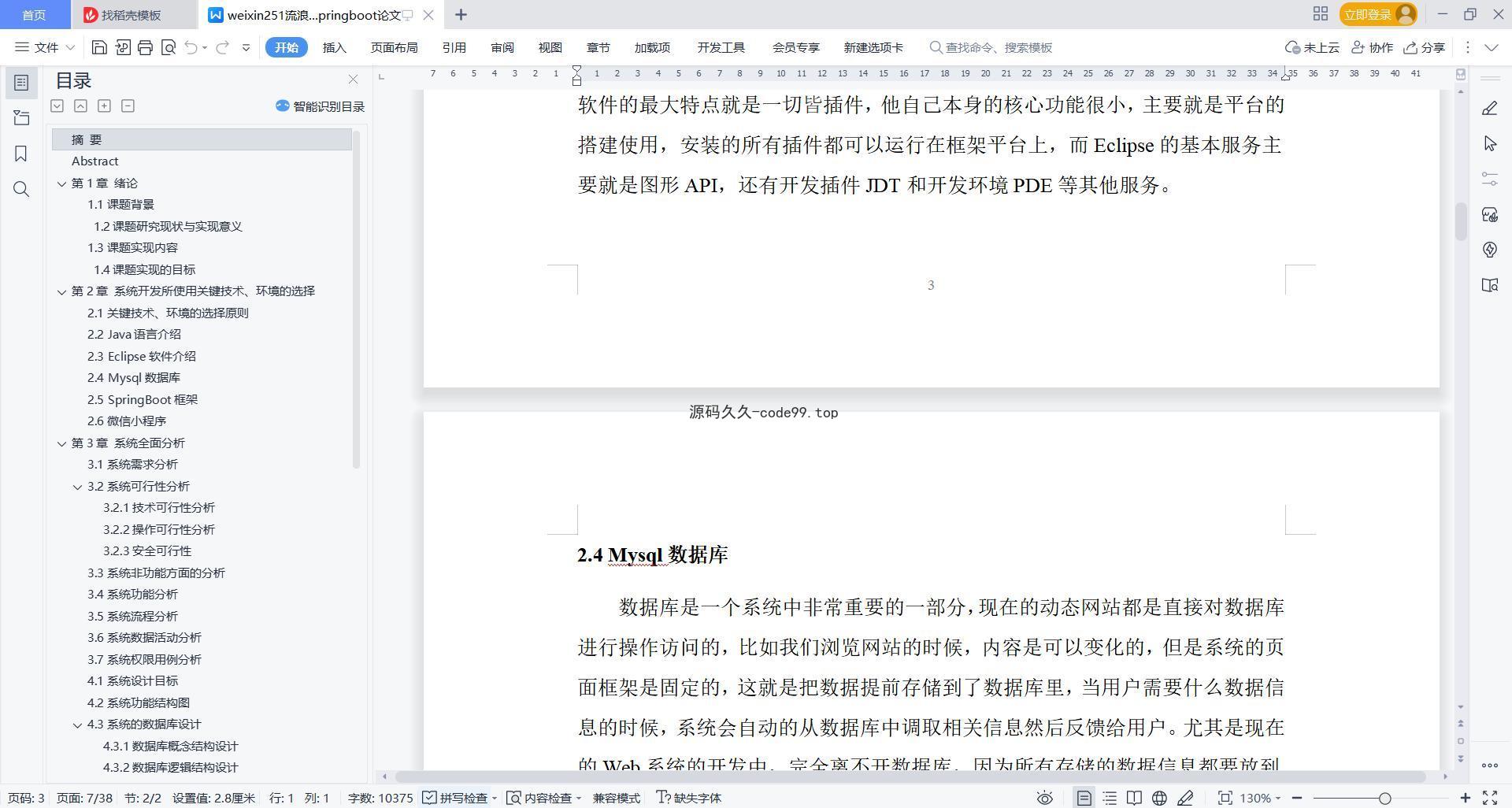Collapse 第2章 系统开发所使用关键技术 tree node
Image resolution: width=1512 pixels, height=808 pixels.
tap(61, 291)
